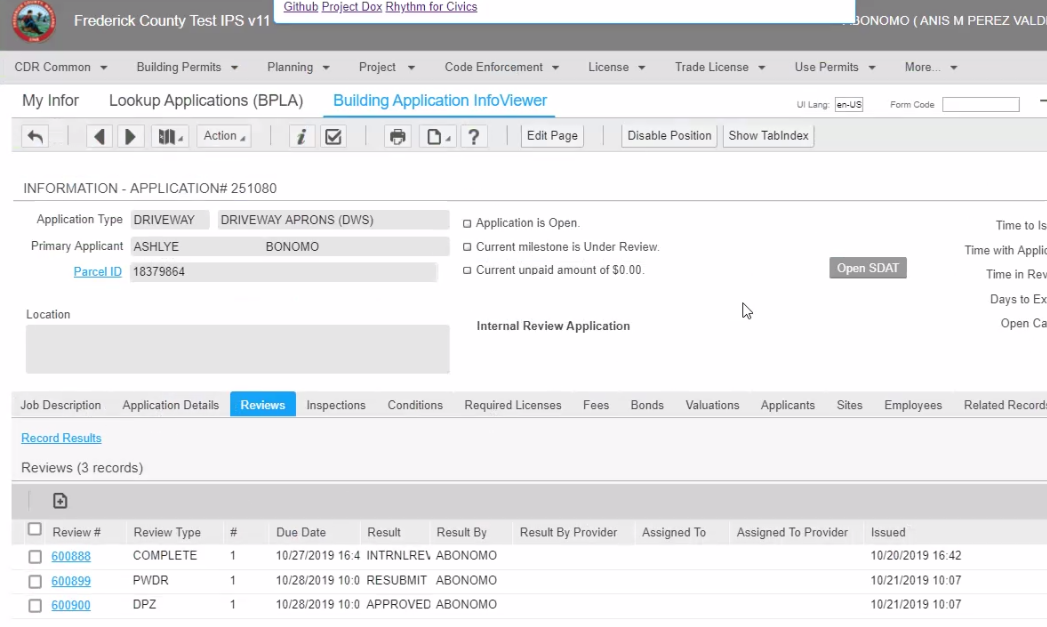Expand the CDR Common menu

click(61, 67)
